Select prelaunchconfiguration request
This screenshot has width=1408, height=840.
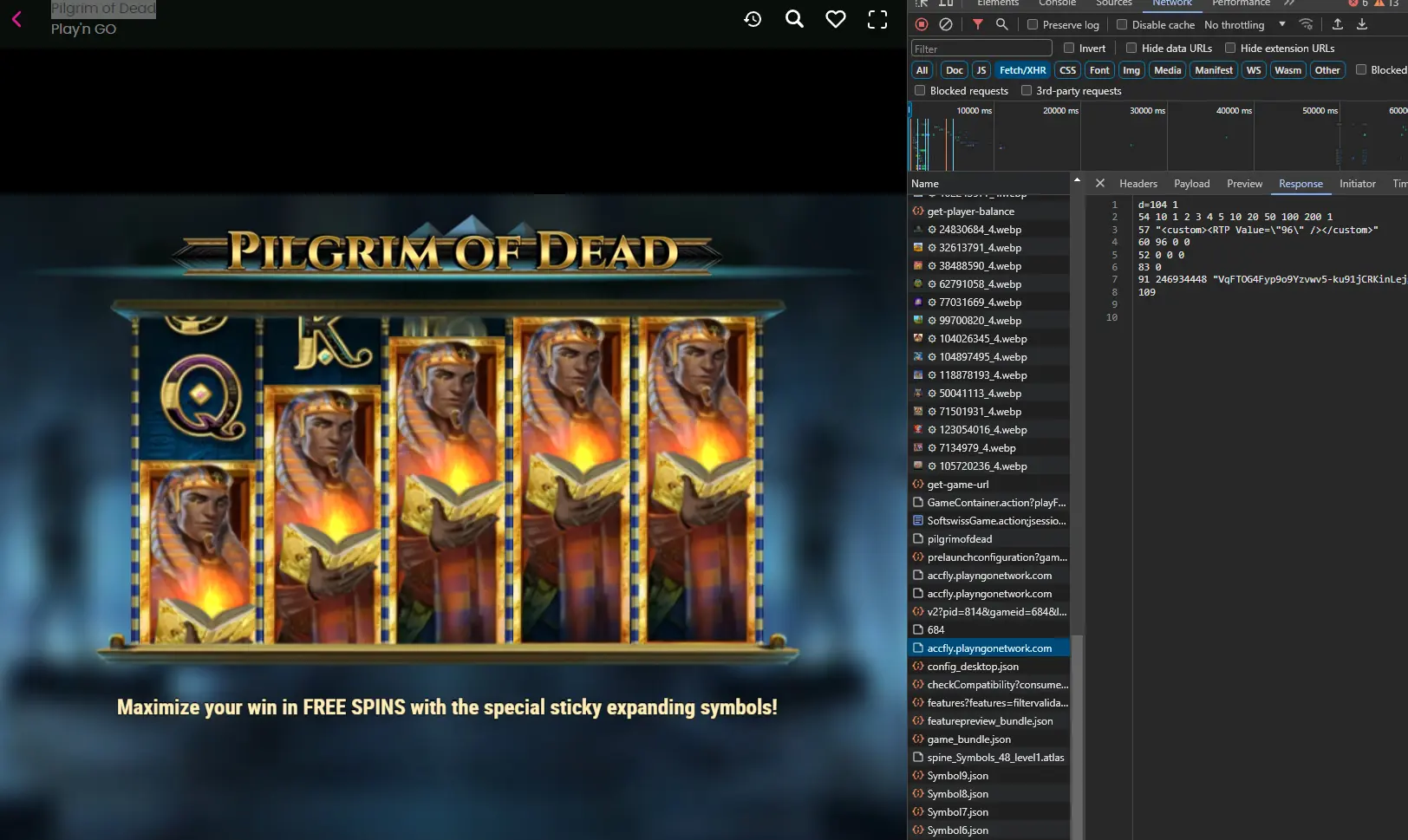coord(988,557)
